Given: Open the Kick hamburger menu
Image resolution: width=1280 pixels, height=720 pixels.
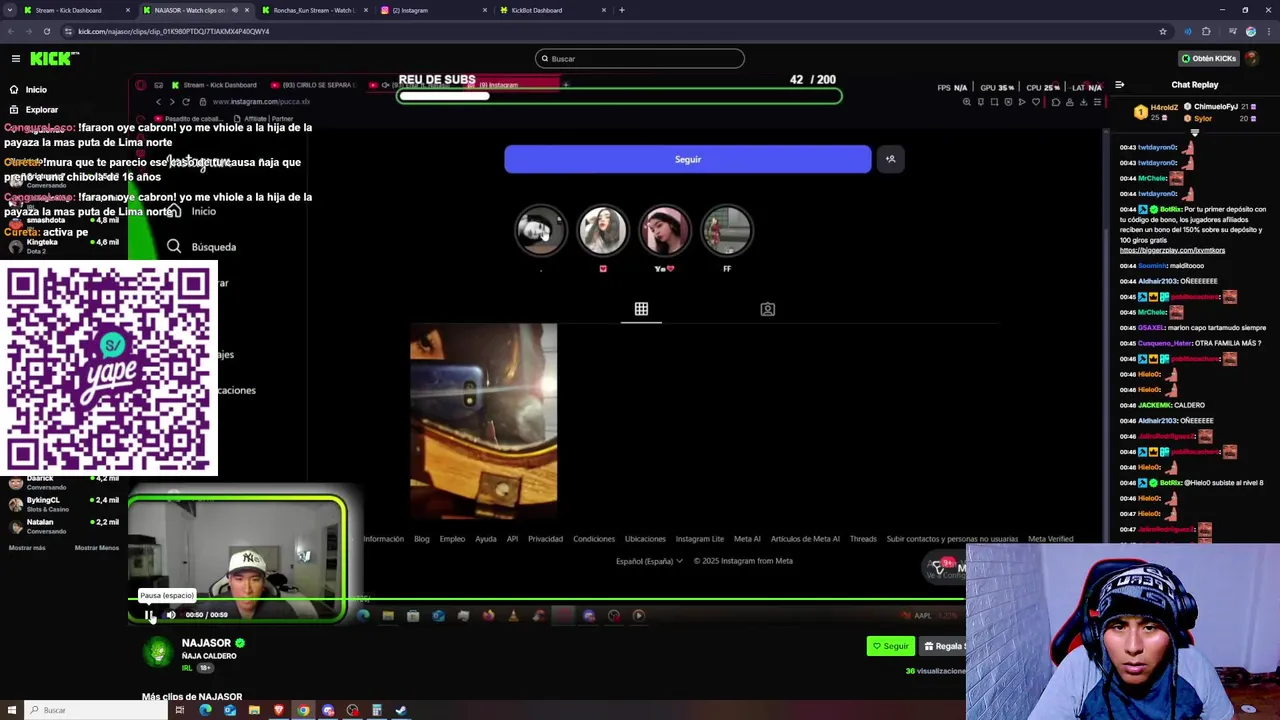Looking at the screenshot, I should click(x=15, y=58).
